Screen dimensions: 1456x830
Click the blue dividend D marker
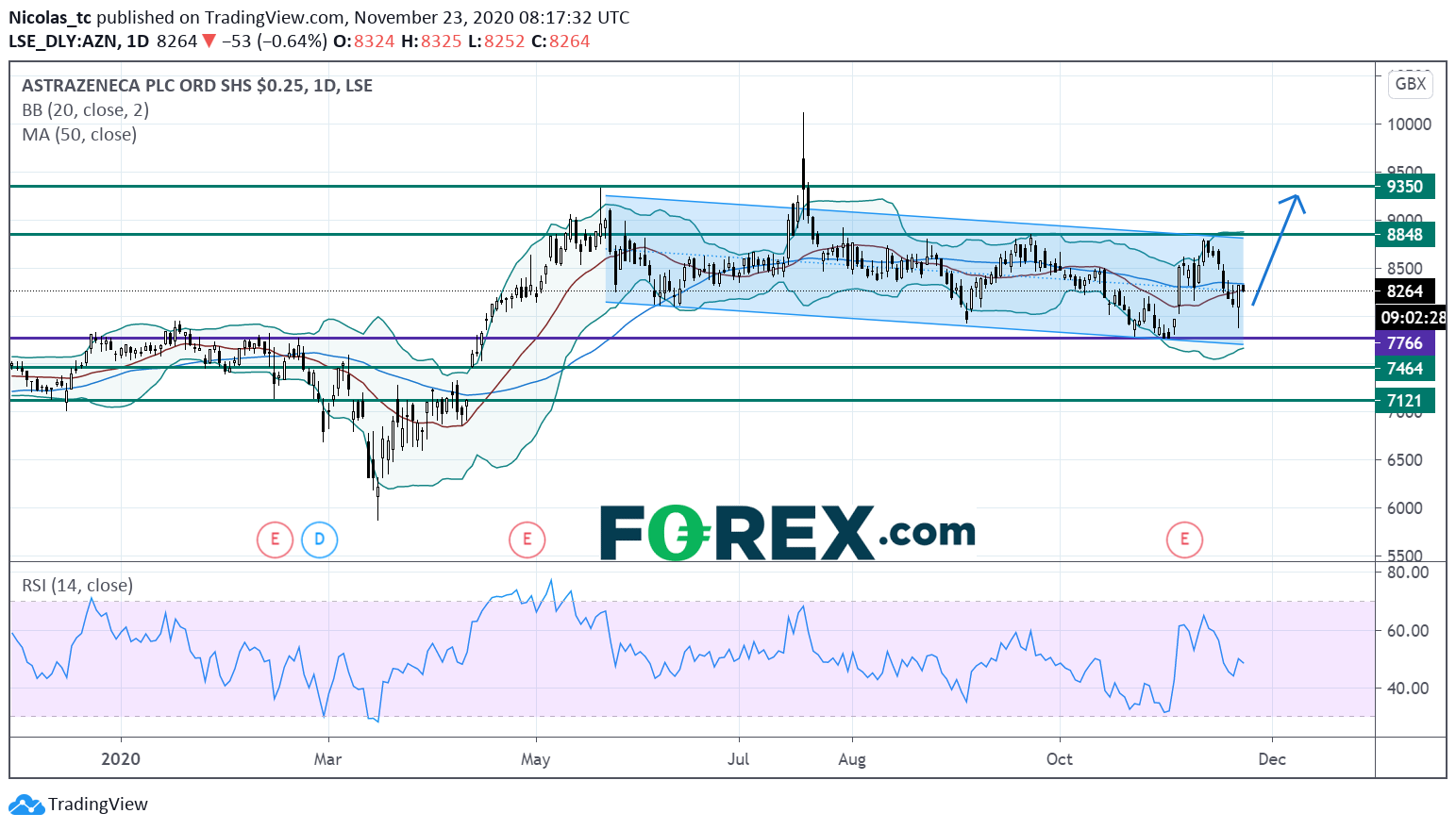click(319, 539)
